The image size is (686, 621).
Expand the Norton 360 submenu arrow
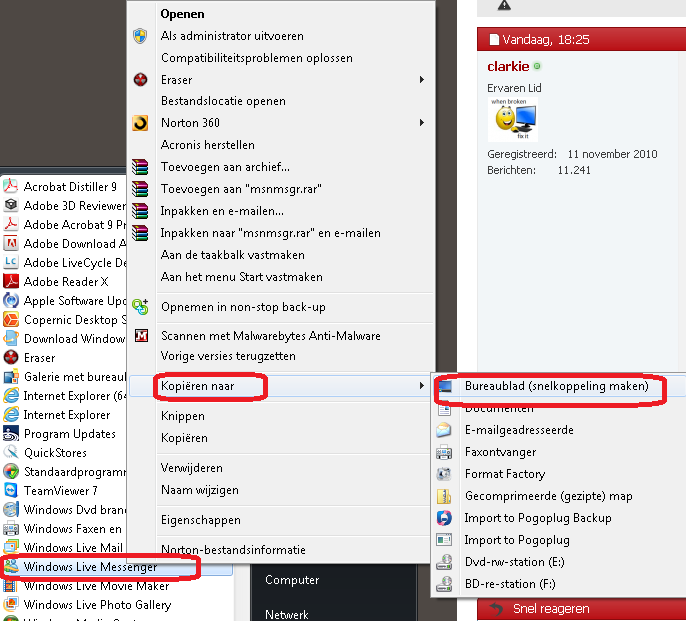pos(422,123)
